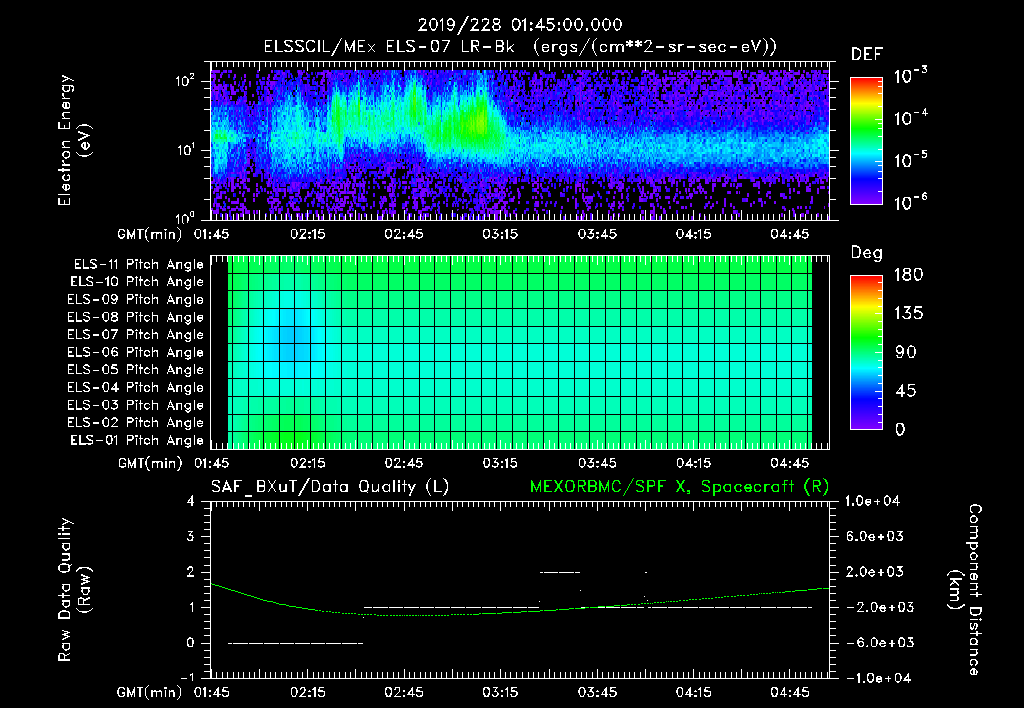The width and height of the screenshot is (1024, 708).
Task: Select ELS-11 Pitch Angle row label
Action: point(138,265)
